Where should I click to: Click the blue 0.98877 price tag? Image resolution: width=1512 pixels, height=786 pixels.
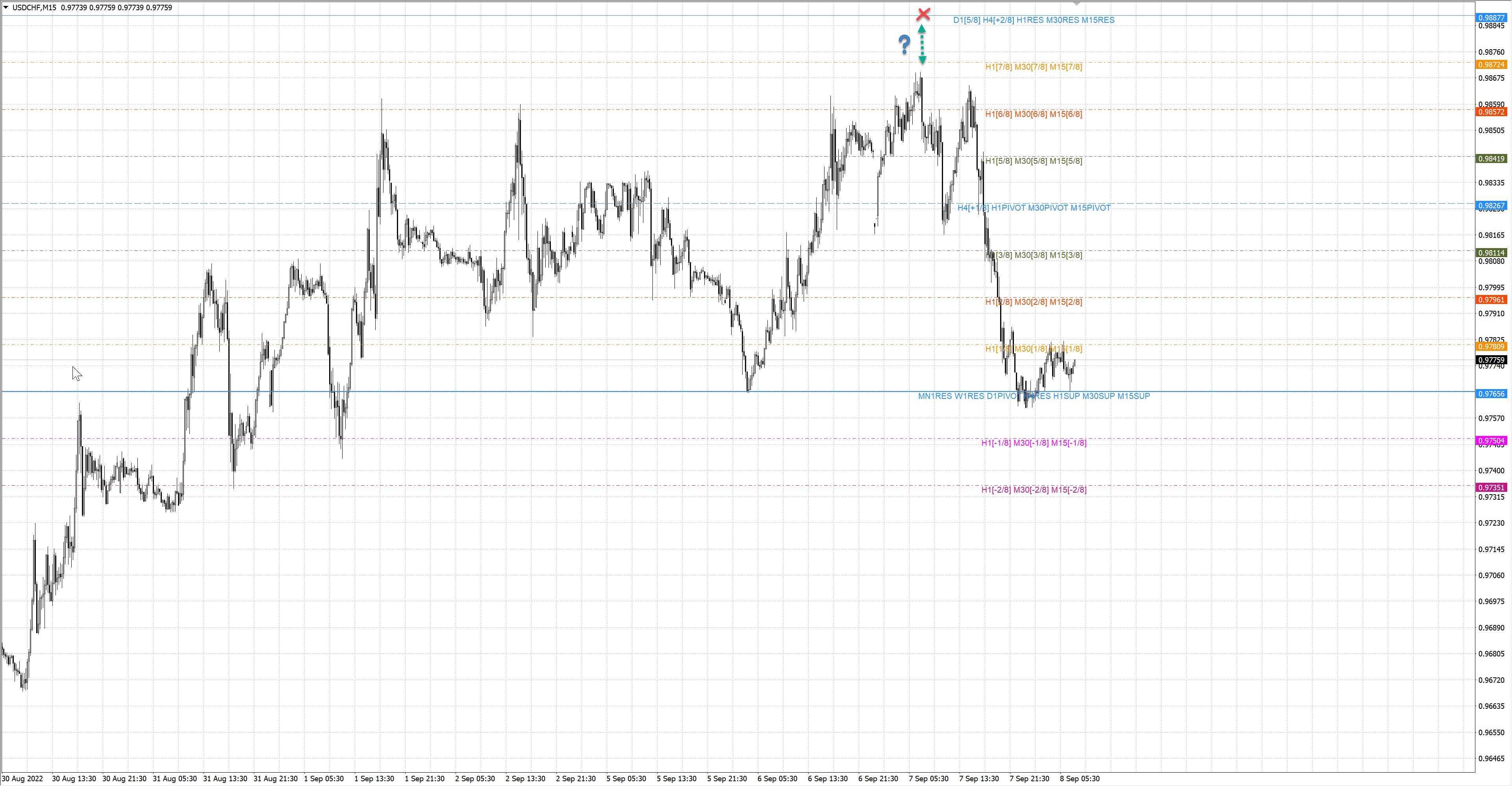1491,18
